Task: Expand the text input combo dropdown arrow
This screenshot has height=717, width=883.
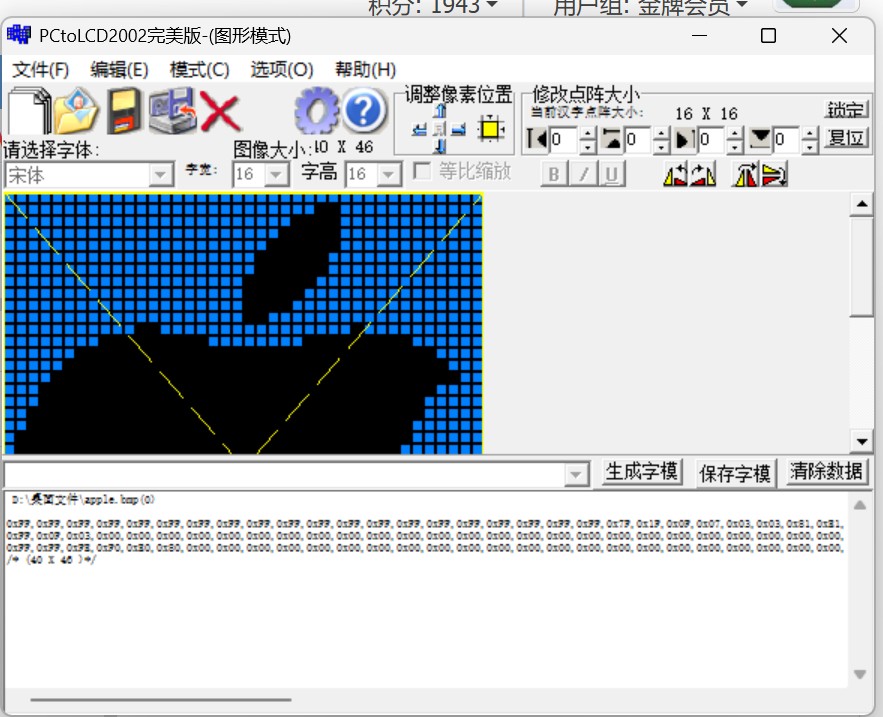Action: coord(576,475)
